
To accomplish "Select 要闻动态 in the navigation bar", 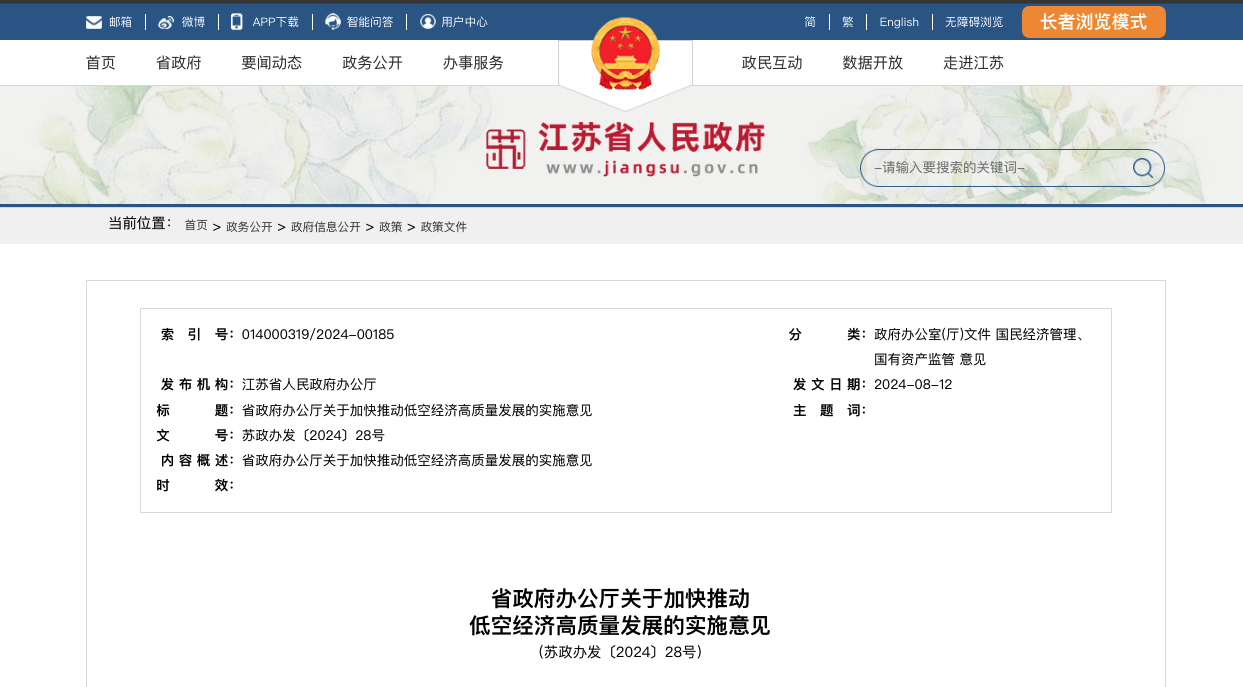I will [271, 63].
